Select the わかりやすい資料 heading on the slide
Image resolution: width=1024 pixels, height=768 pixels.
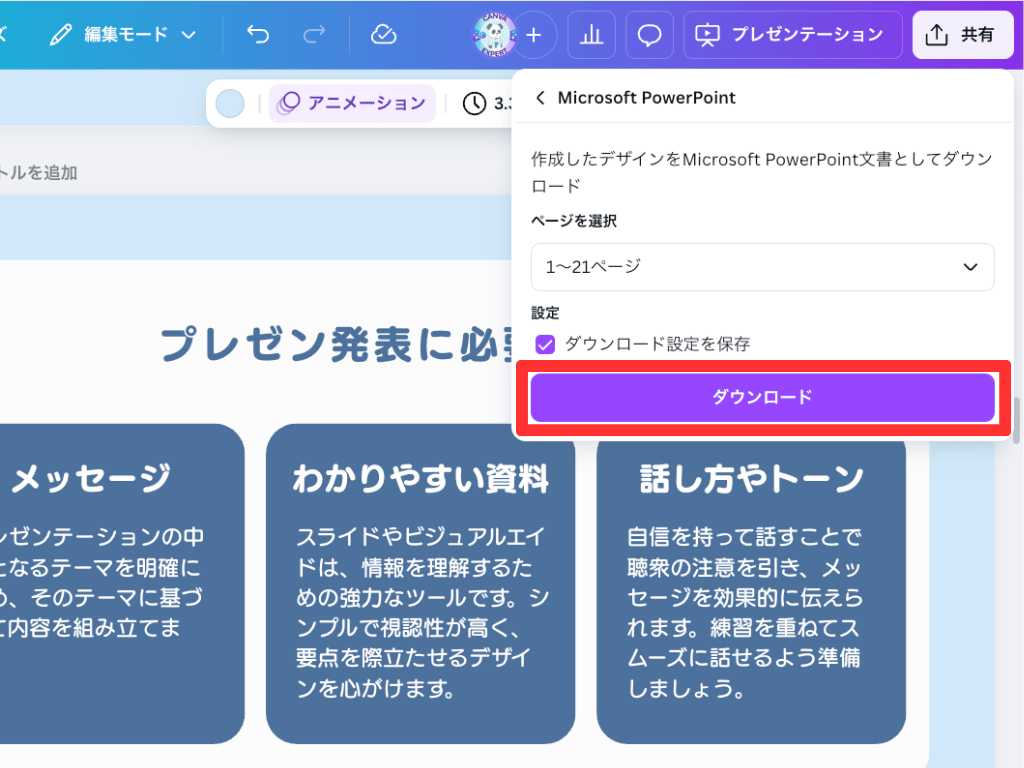pos(421,479)
